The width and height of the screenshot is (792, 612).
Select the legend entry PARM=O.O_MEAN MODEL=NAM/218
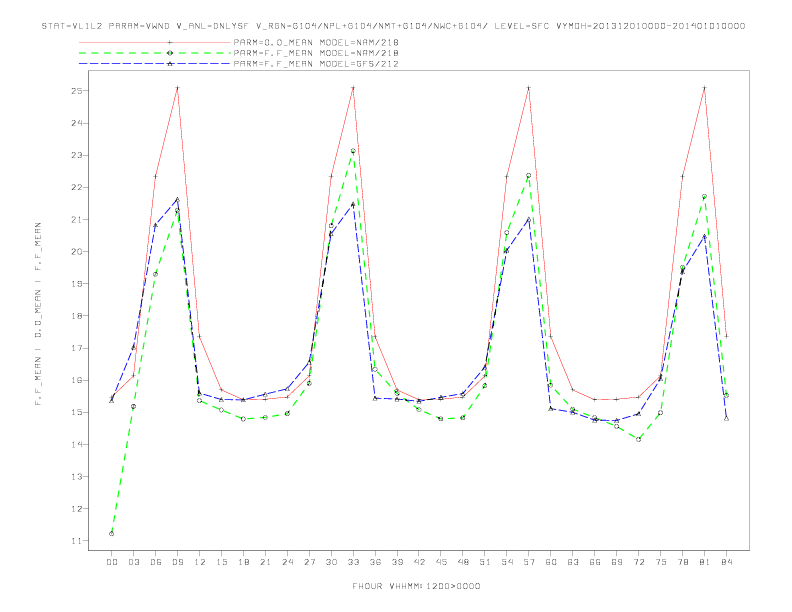click(x=316, y=42)
